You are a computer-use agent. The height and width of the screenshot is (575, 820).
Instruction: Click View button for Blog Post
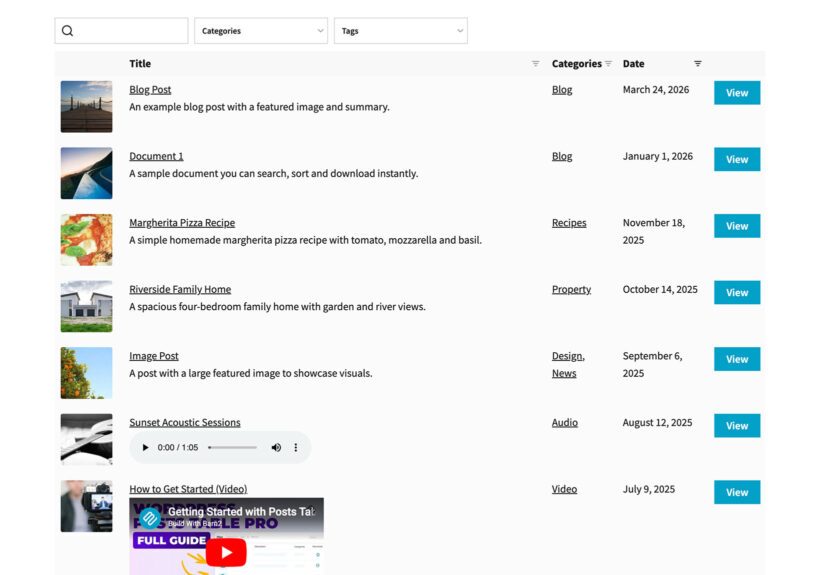(737, 93)
